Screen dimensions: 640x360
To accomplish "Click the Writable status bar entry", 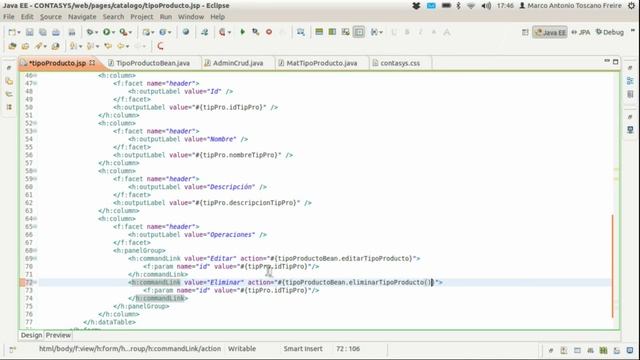I will pyautogui.click(x=242, y=349).
